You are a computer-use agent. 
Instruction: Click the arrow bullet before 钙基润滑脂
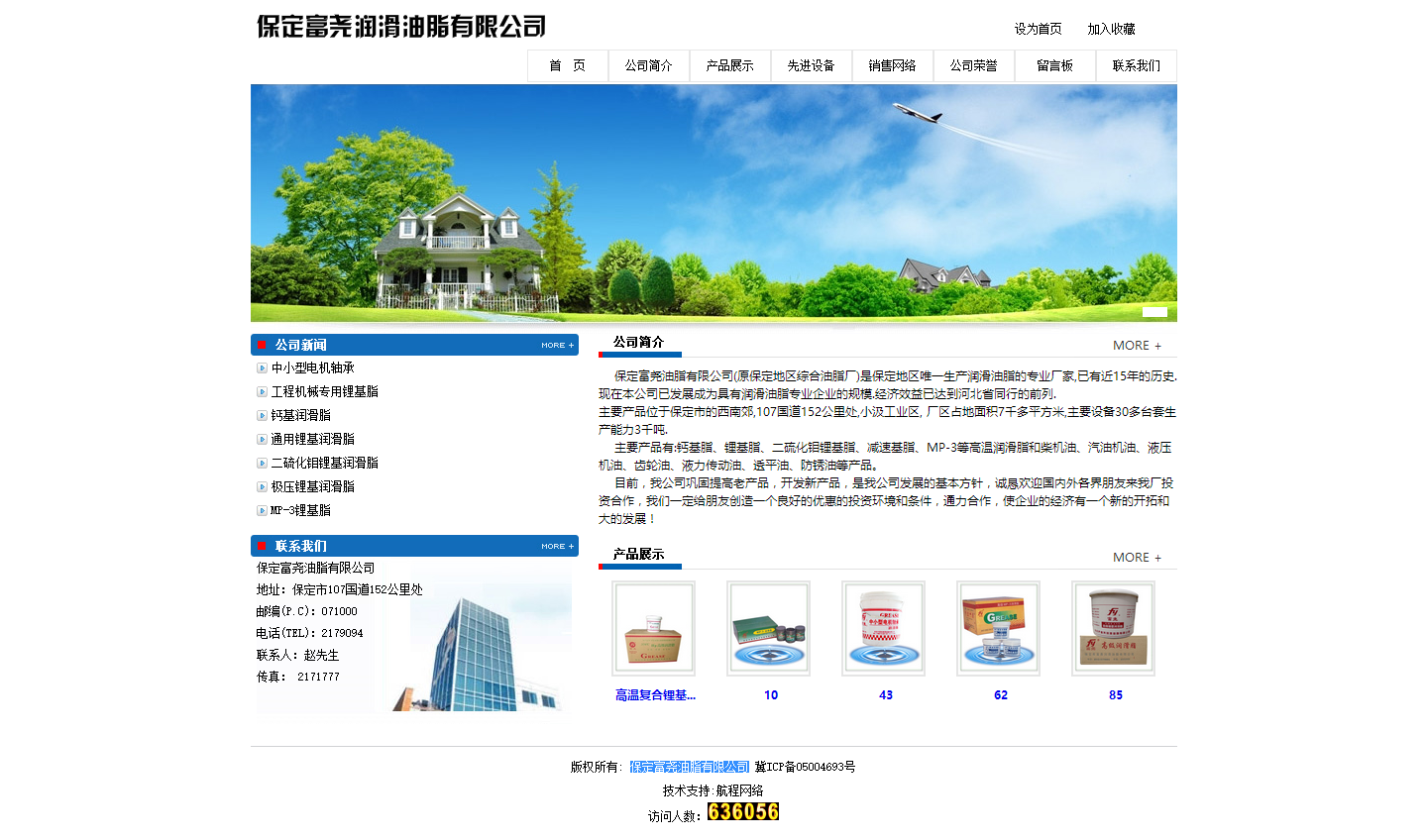coord(261,415)
